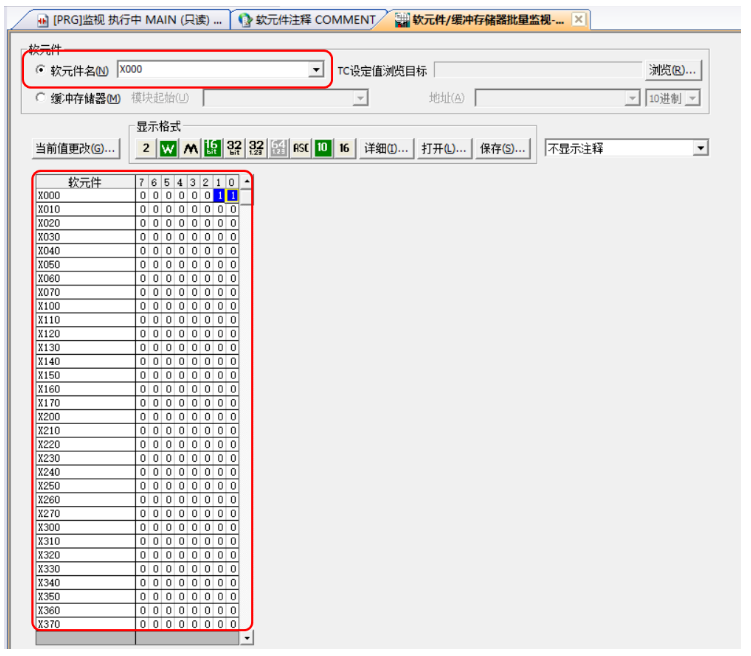This screenshot has width=751, height=656.
Task: Click the batch monitor tab icon
Action: point(402,20)
